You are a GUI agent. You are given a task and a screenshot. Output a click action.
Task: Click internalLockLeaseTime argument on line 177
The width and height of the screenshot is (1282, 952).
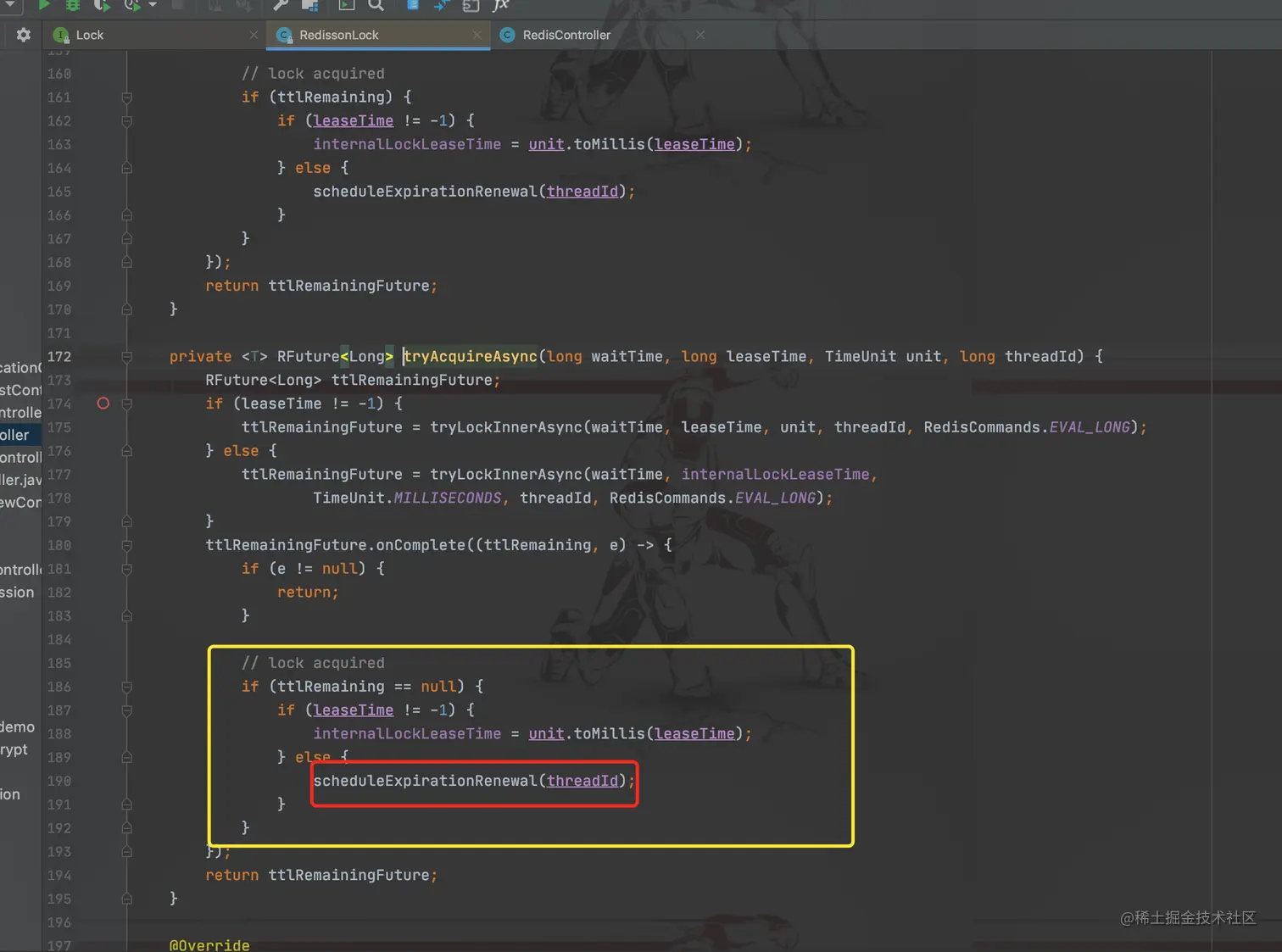775,475
